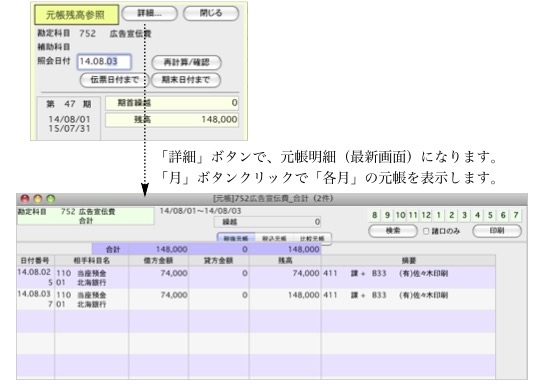Screen dimensions: 545x392
Task: Select month 7 button
Action: click(516, 215)
